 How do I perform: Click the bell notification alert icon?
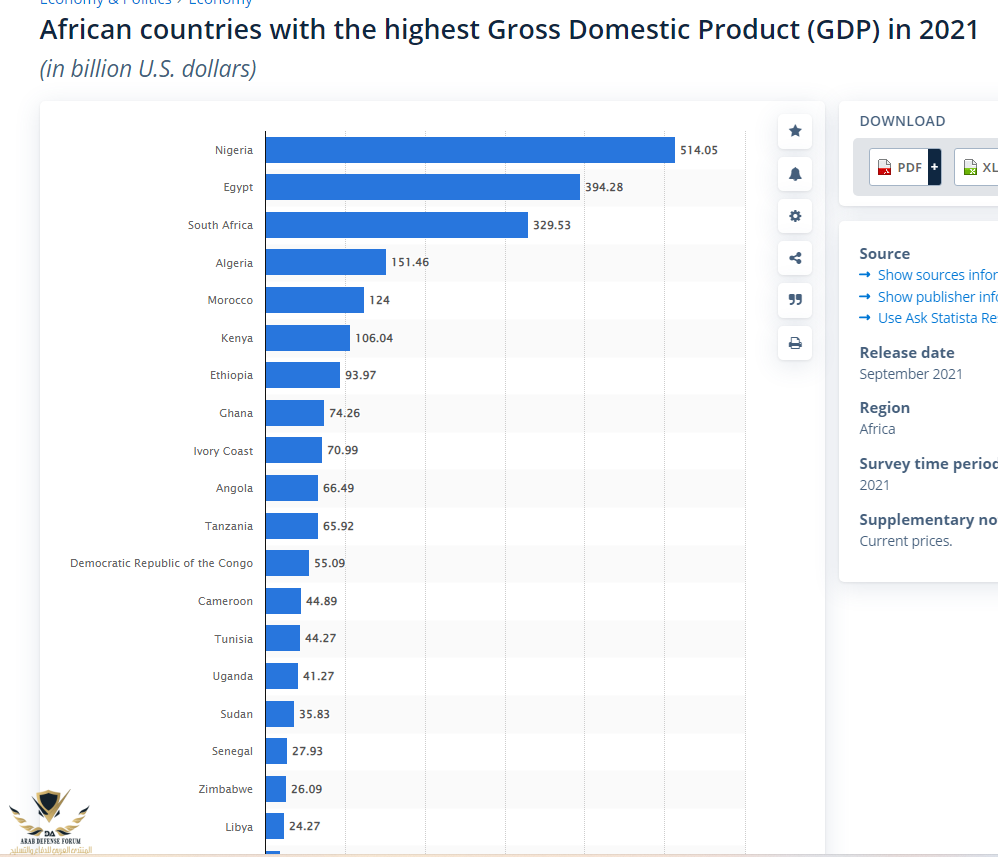tap(795, 174)
